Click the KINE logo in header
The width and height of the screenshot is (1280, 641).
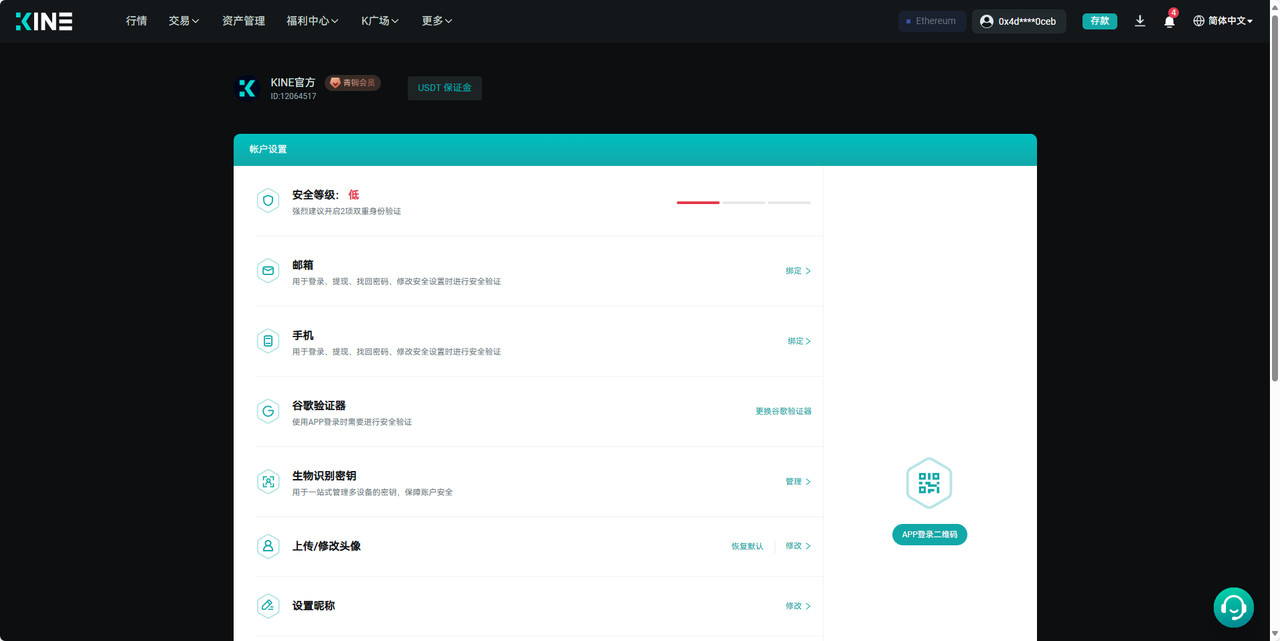click(x=44, y=21)
